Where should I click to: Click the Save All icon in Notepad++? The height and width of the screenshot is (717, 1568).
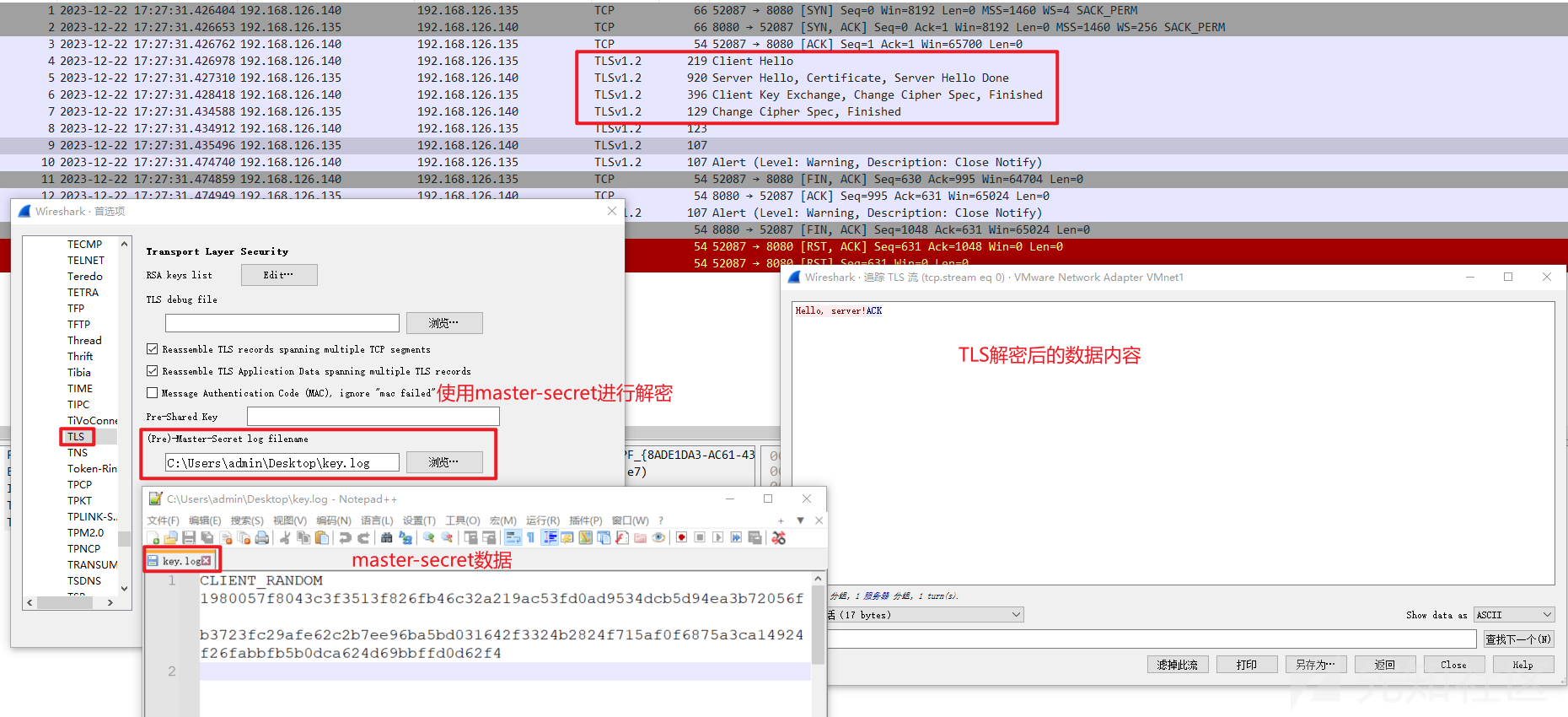pos(207,537)
